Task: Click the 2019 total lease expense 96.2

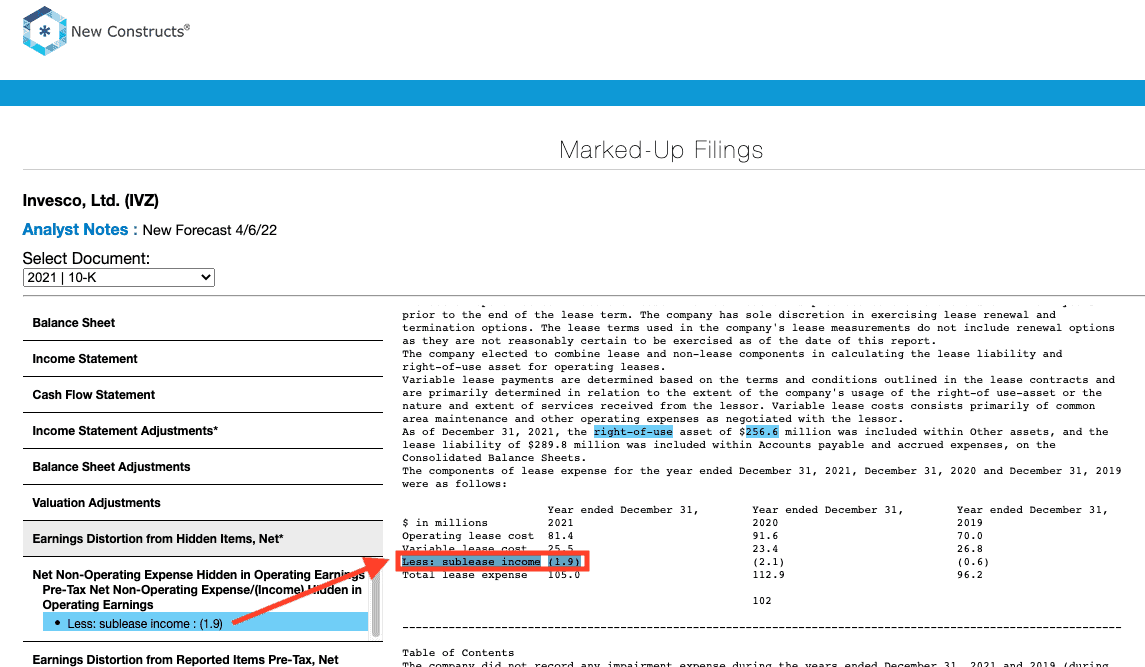Action: tap(970, 575)
